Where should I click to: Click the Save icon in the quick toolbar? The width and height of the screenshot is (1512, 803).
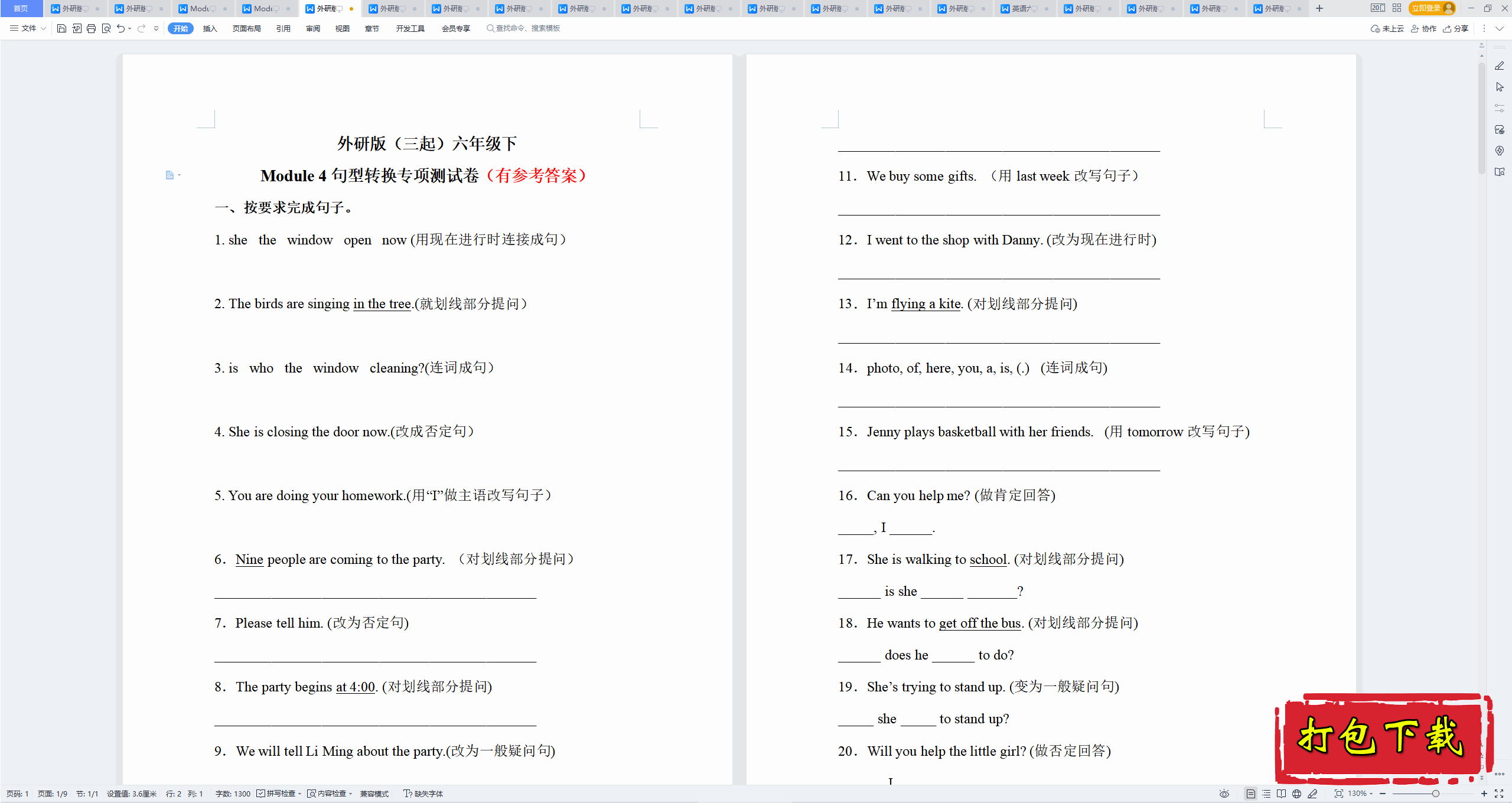tap(61, 28)
